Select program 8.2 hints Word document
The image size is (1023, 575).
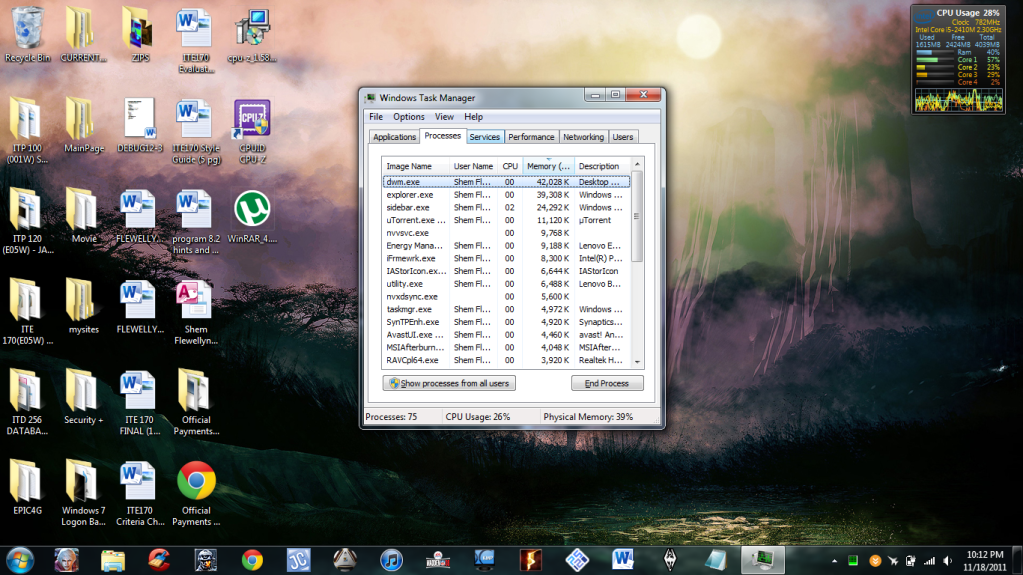(x=196, y=221)
